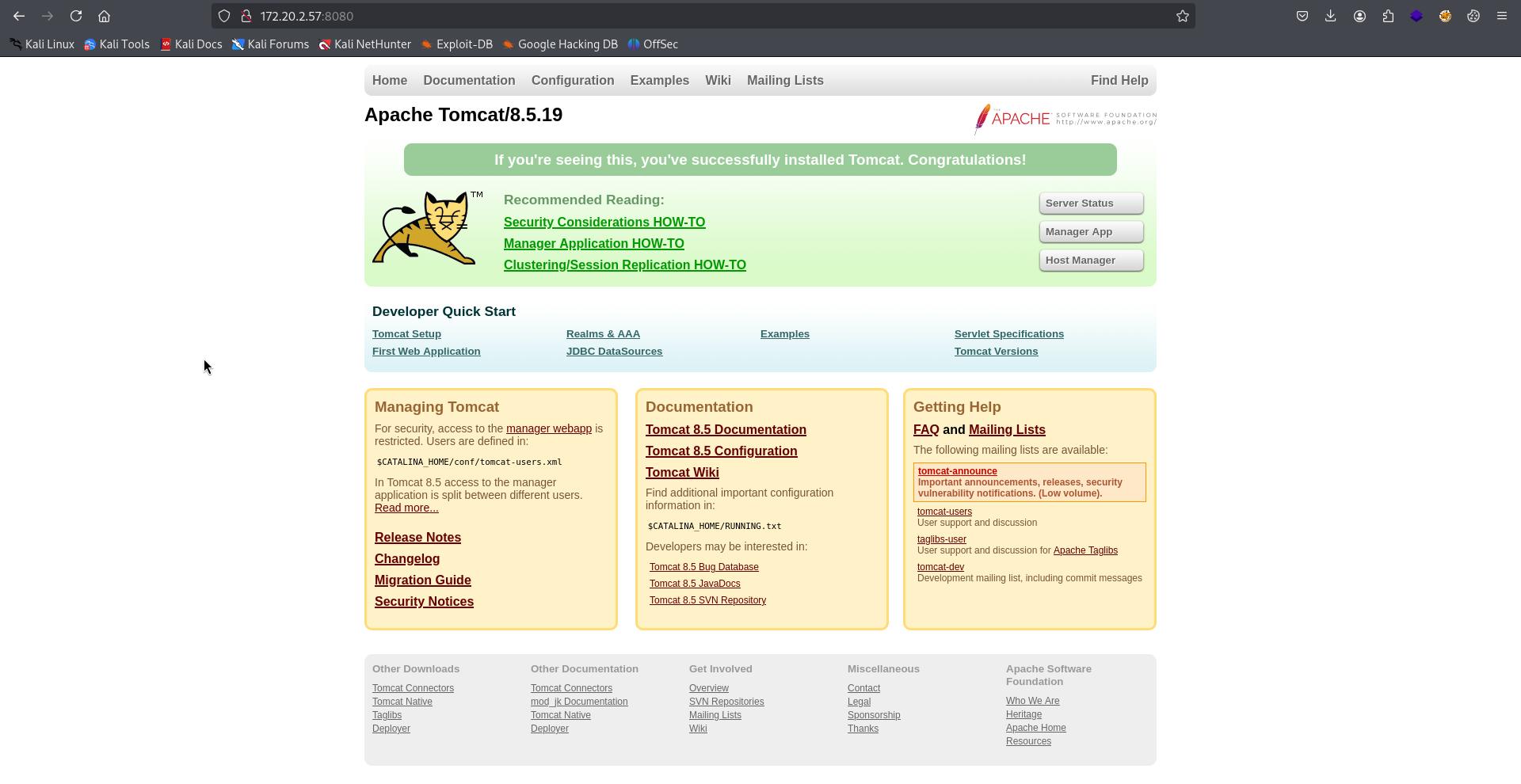Open the Kali Tools bookmark
The height and width of the screenshot is (784, 1521).
click(116, 44)
